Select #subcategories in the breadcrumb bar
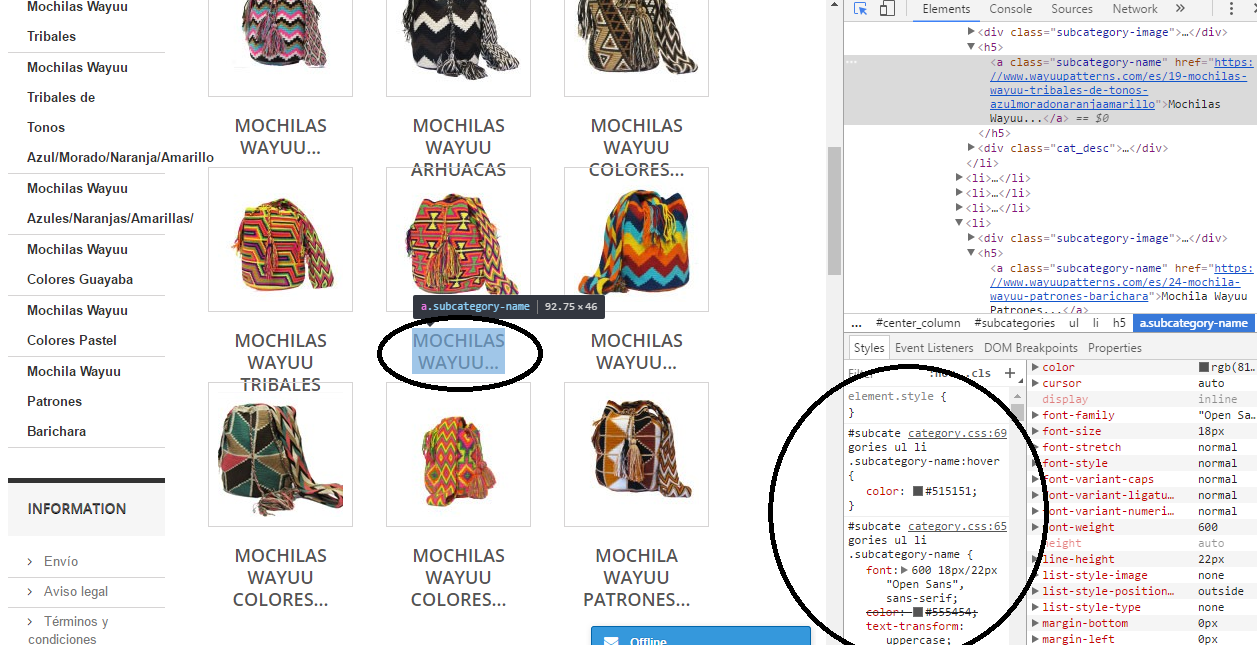Image resolution: width=1257 pixels, height=645 pixels. [1014, 323]
